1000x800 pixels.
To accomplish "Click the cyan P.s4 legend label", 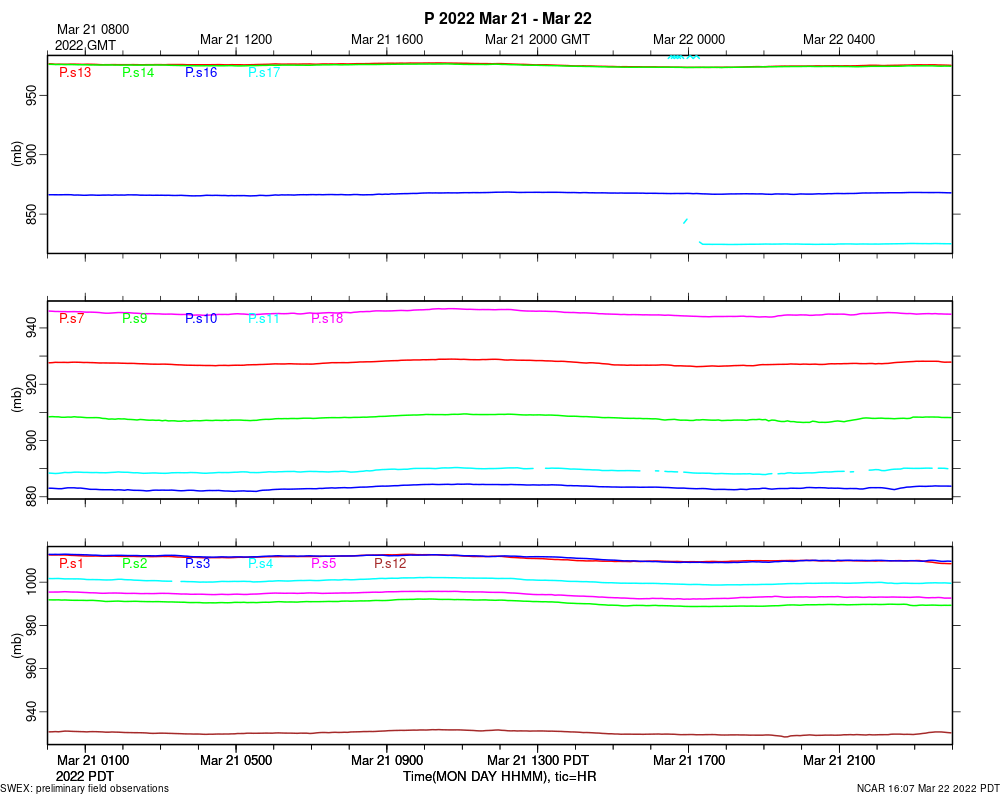I will (x=261, y=564).
